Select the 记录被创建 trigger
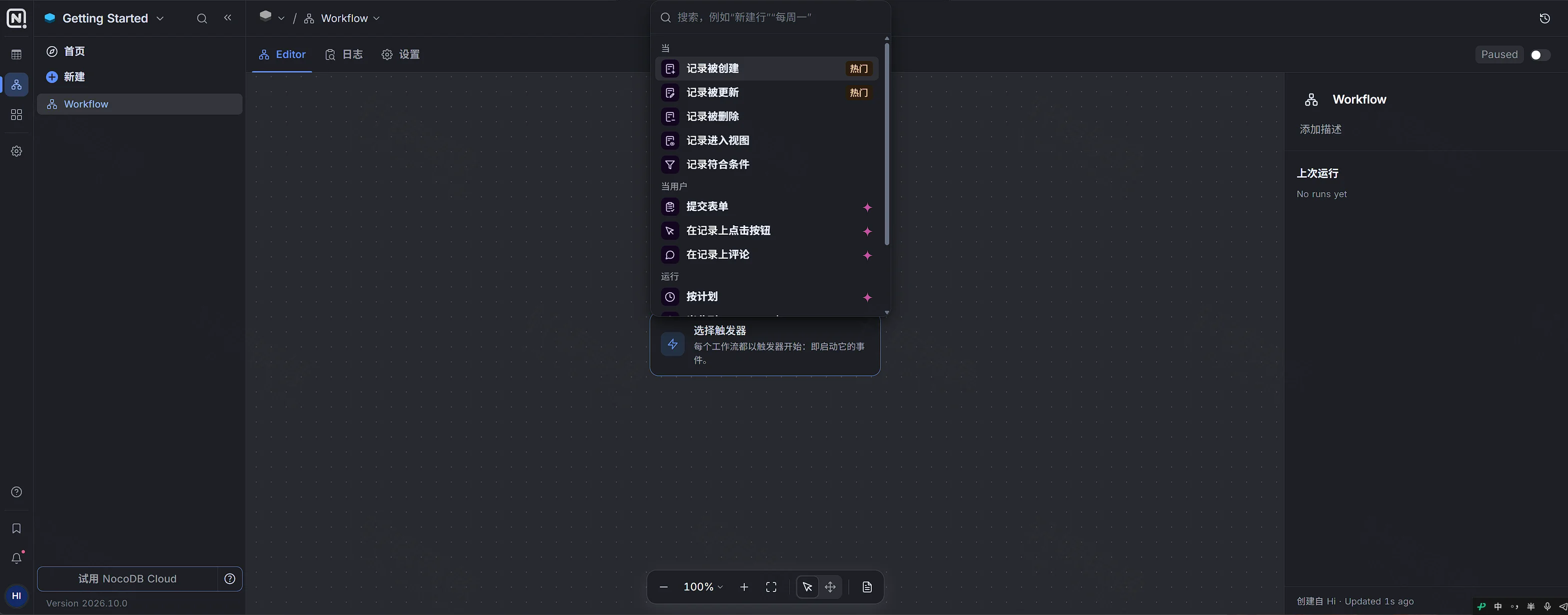 [x=767, y=68]
